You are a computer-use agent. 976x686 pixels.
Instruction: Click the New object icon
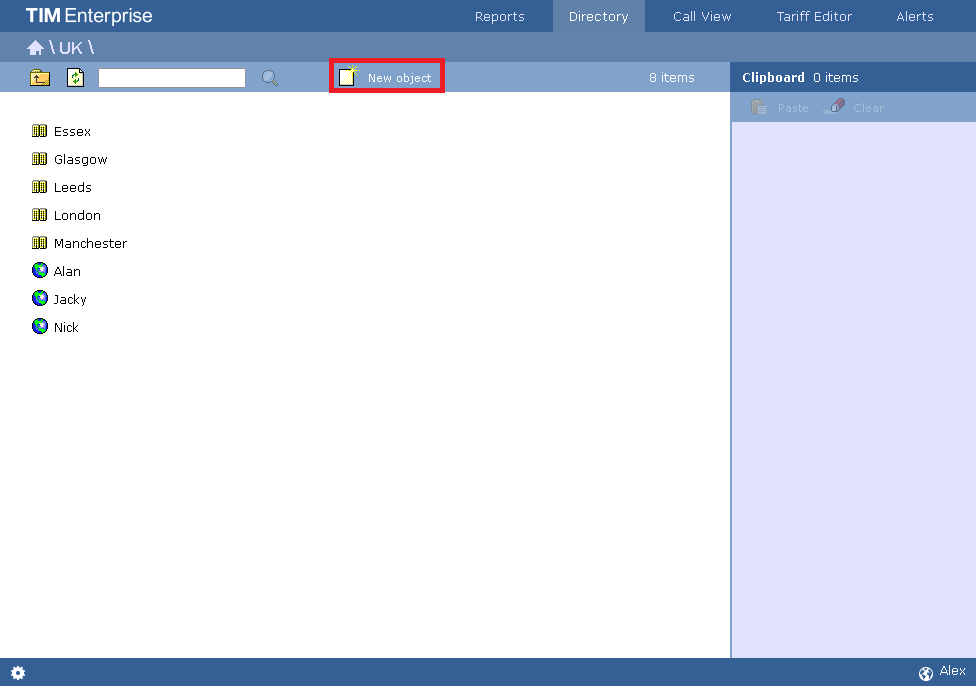346,75
